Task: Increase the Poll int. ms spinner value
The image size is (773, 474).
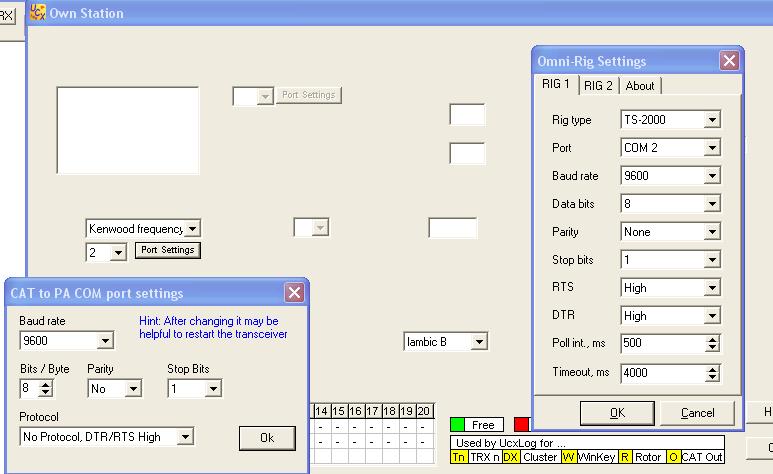Action: (x=712, y=340)
